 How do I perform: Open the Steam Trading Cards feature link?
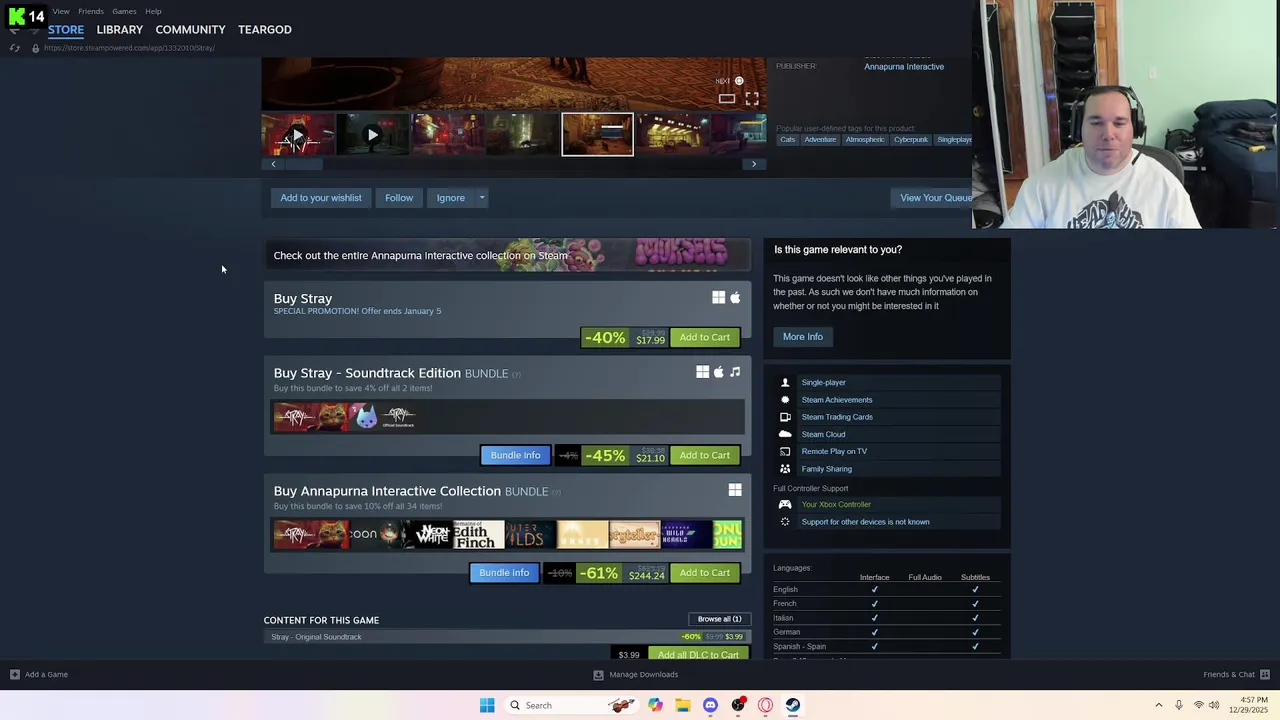point(837,417)
